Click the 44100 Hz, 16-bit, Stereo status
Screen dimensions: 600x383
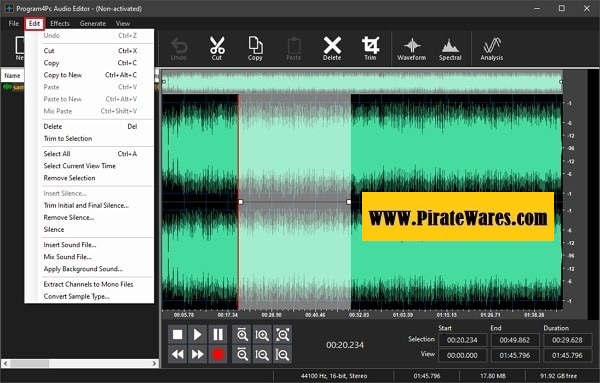(334, 376)
